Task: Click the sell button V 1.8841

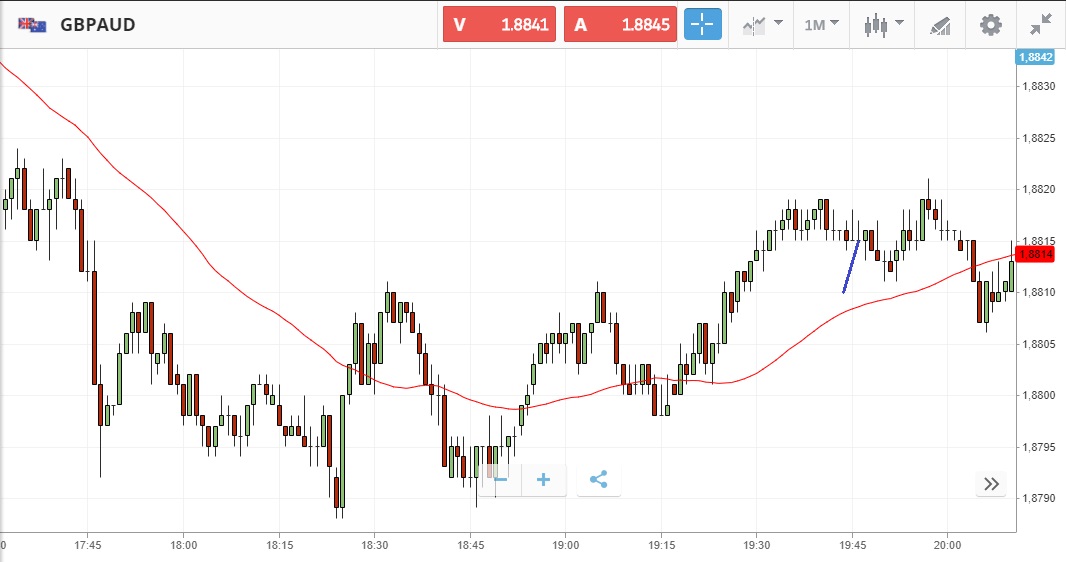Action: [501, 25]
